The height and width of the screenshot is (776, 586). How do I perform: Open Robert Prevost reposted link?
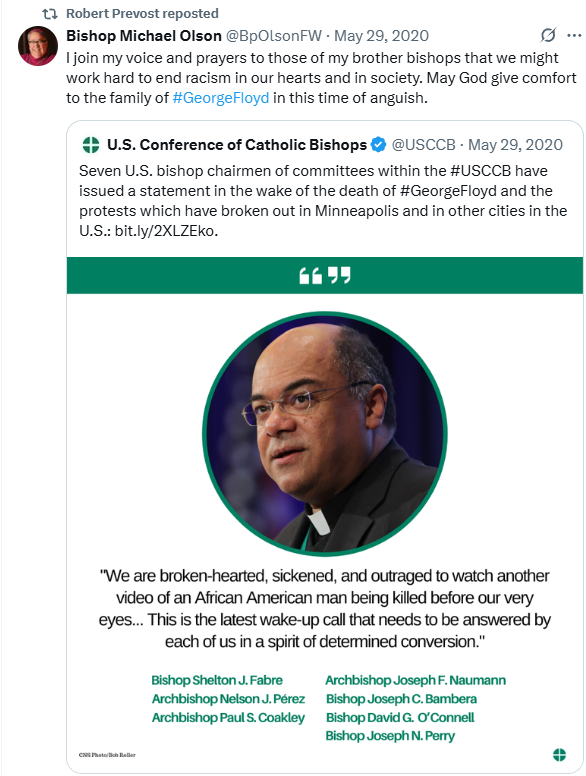pos(143,13)
